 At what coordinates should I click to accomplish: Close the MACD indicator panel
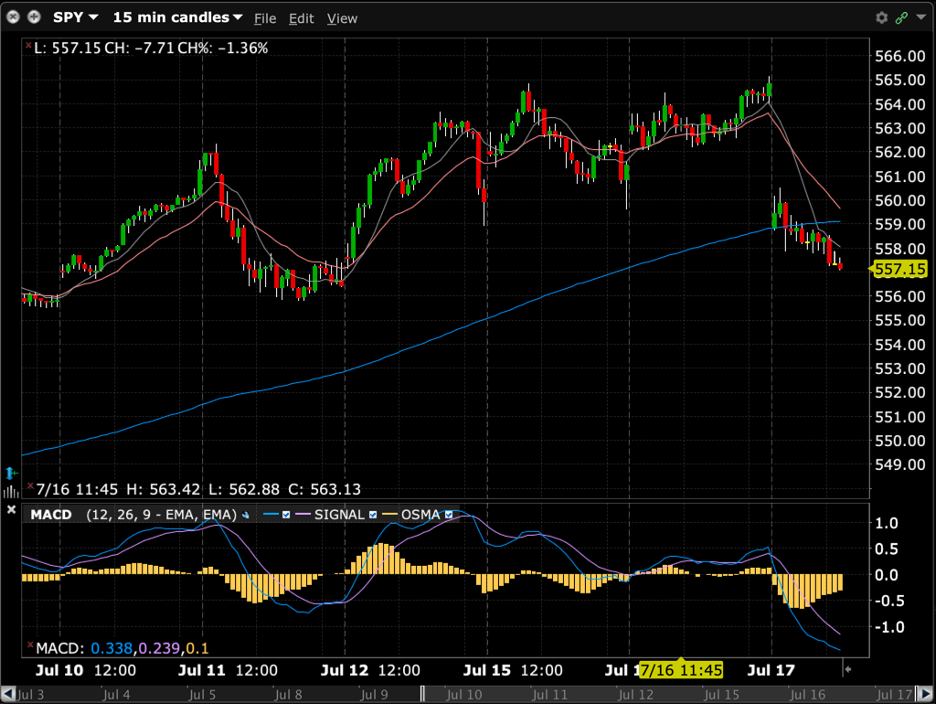(11, 509)
